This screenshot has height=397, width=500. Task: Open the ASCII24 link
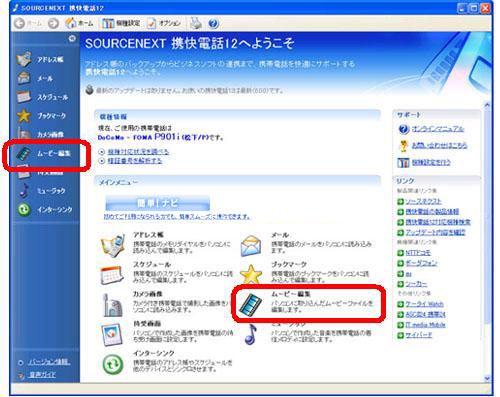pos(425,314)
